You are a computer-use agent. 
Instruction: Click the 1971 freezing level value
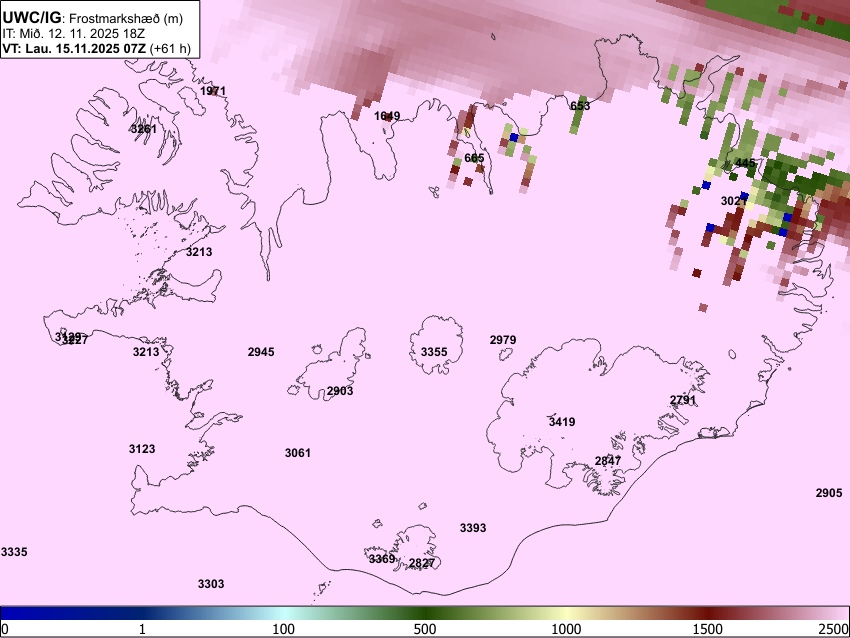pos(212,91)
